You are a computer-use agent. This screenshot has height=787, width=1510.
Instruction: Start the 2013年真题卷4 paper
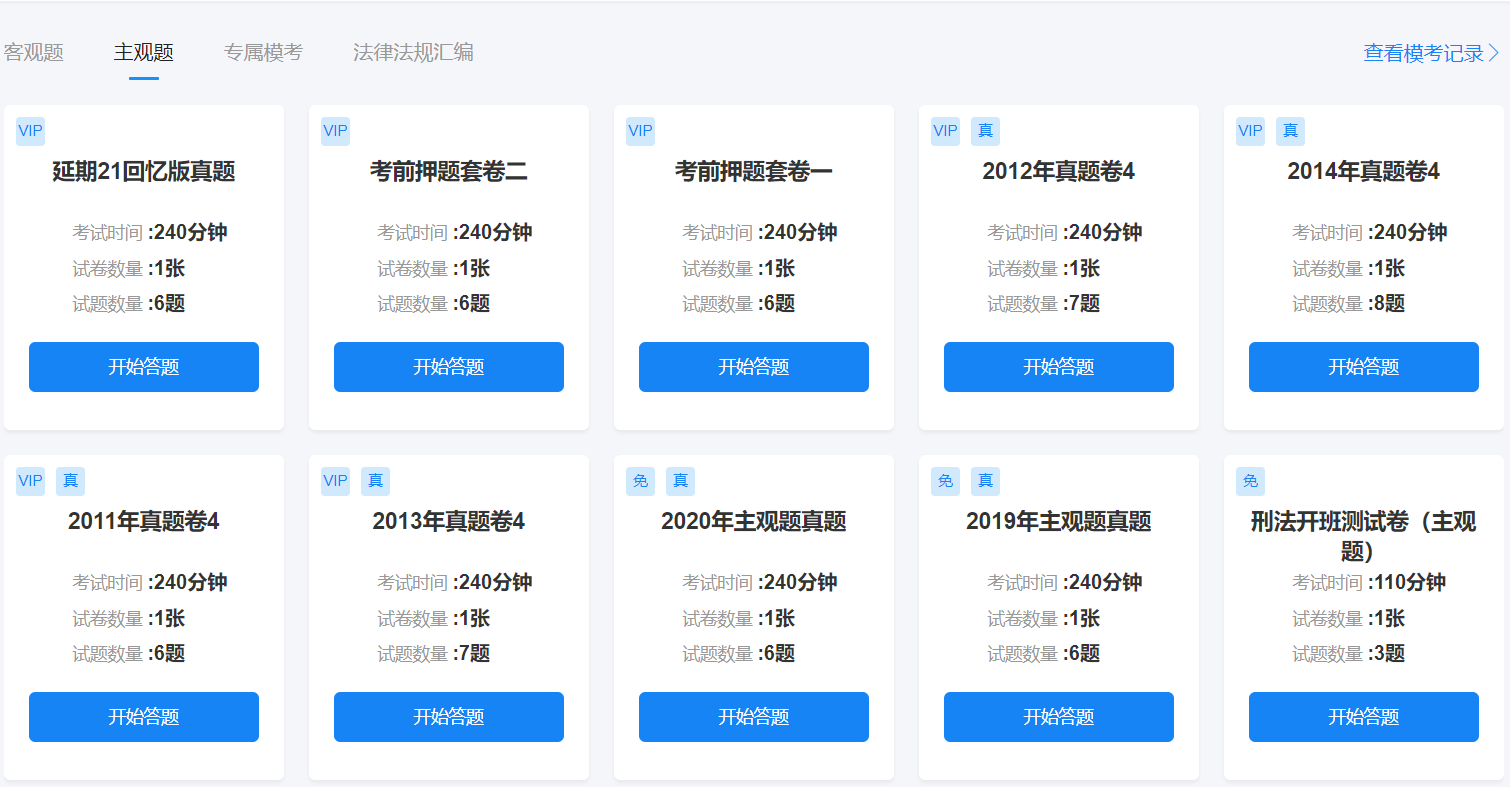point(449,717)
